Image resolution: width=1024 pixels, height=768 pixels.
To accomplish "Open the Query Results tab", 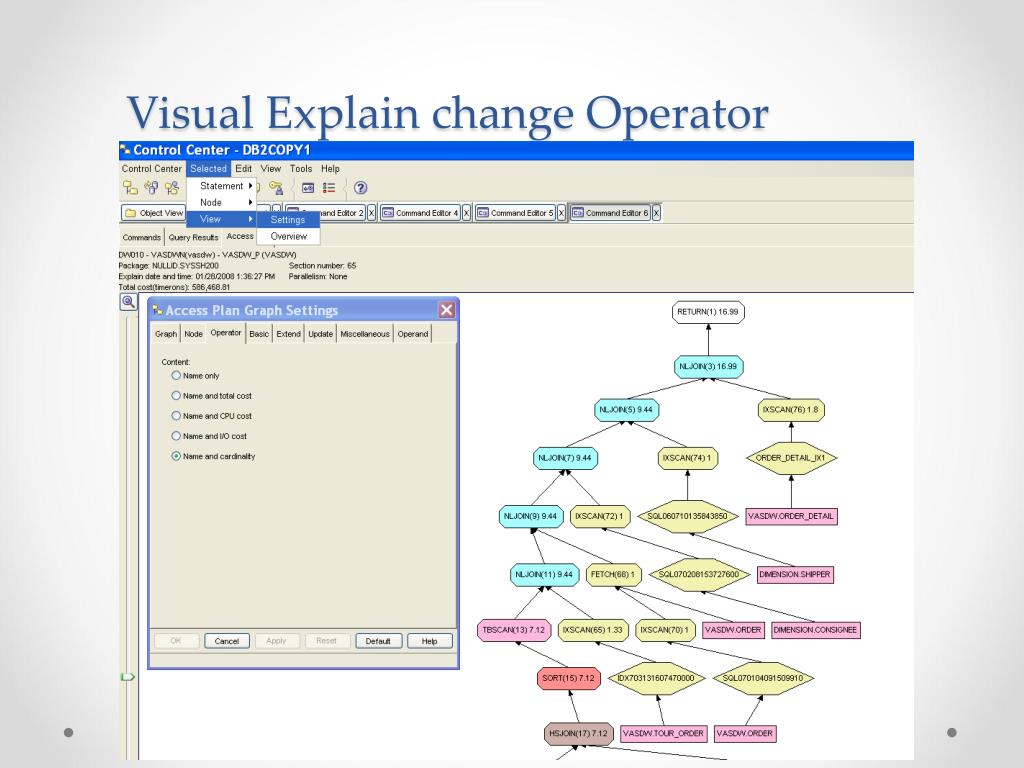I will click(x=193, y=237).
